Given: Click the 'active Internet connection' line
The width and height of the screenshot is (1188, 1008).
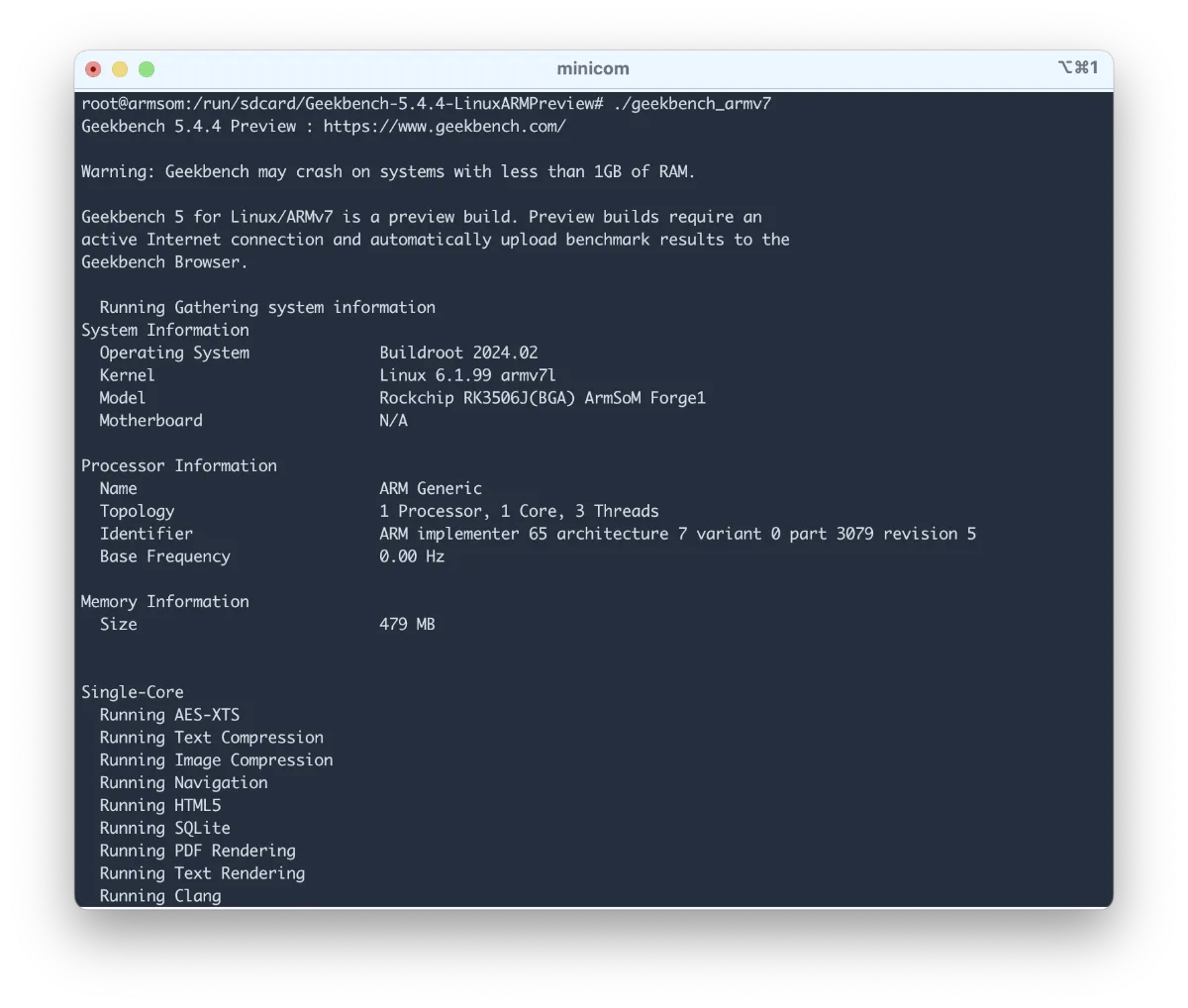Looking at the screenshot, I should (x=436, y=240).
